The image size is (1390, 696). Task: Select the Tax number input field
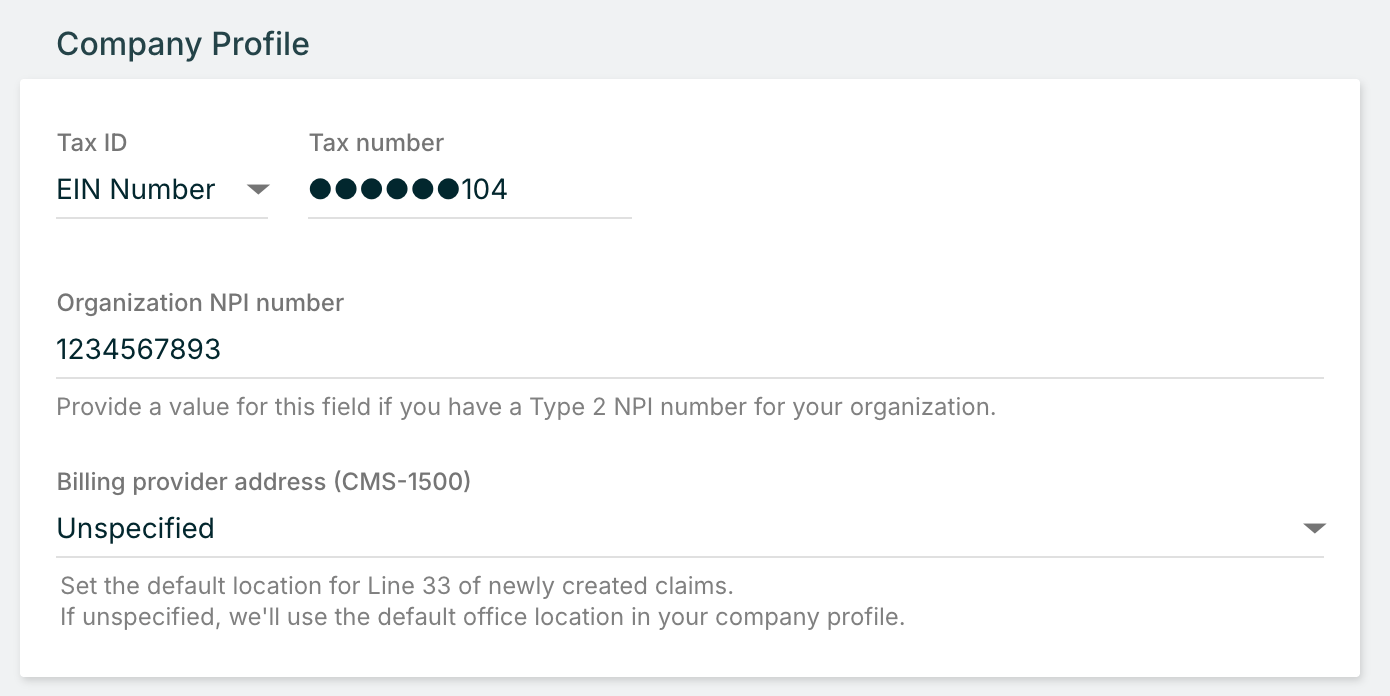[x=470, y=189]
